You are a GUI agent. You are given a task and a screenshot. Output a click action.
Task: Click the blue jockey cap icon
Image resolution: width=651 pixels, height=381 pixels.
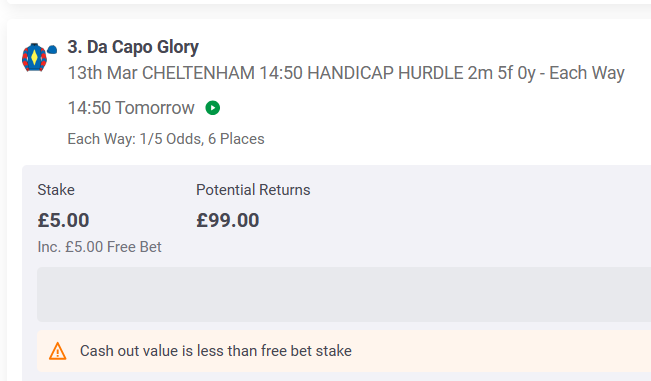point(52,49)
